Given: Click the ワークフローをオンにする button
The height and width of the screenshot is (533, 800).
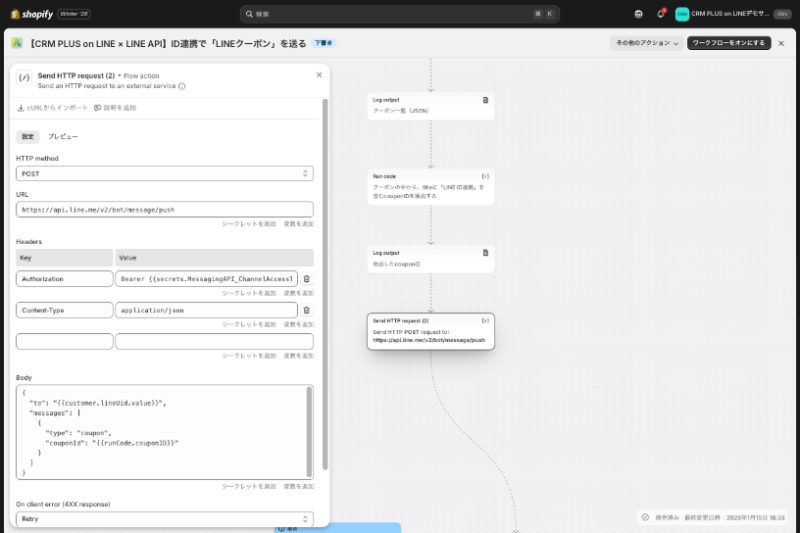Looking at the screenshot, I should click(729, 43).
